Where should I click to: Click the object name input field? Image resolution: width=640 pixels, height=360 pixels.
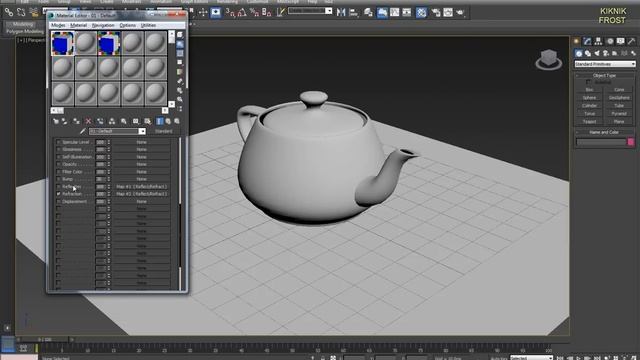pos(601,142)
